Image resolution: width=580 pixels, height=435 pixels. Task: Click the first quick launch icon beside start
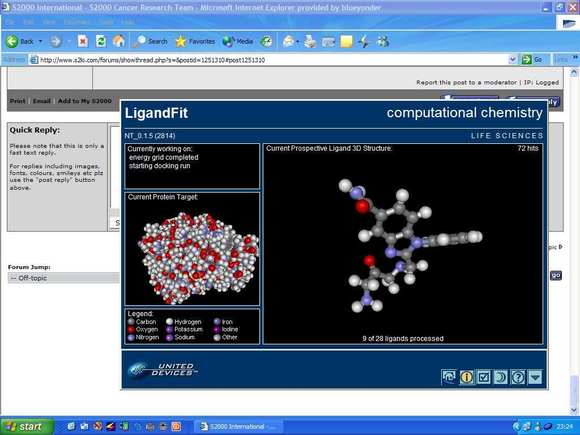click(71, 426)
